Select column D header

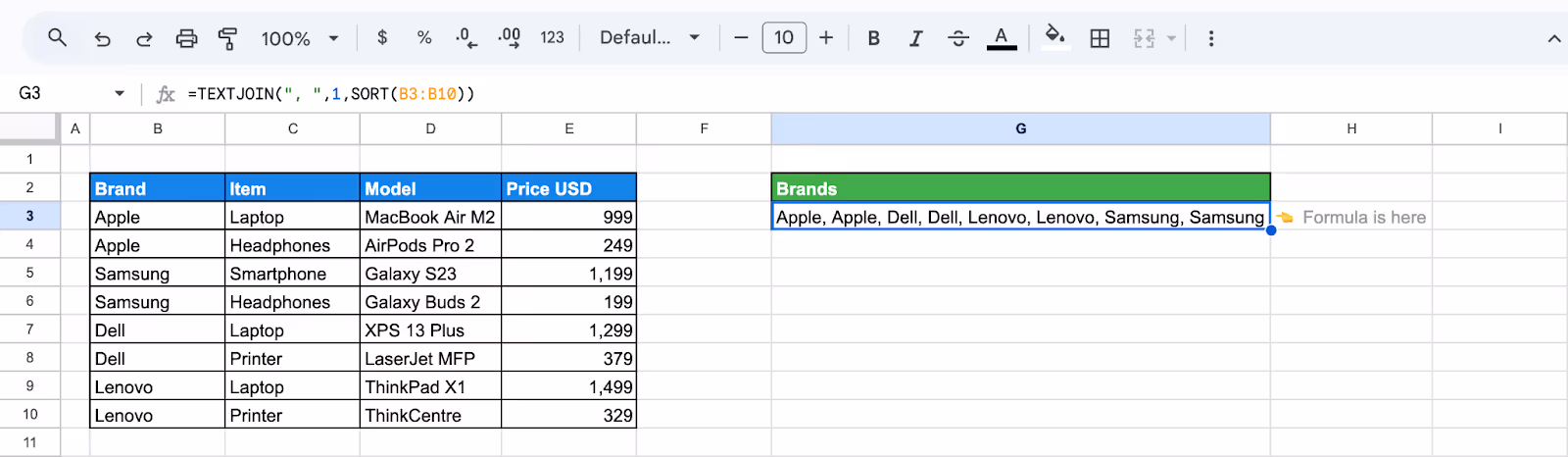coord(431,128)
